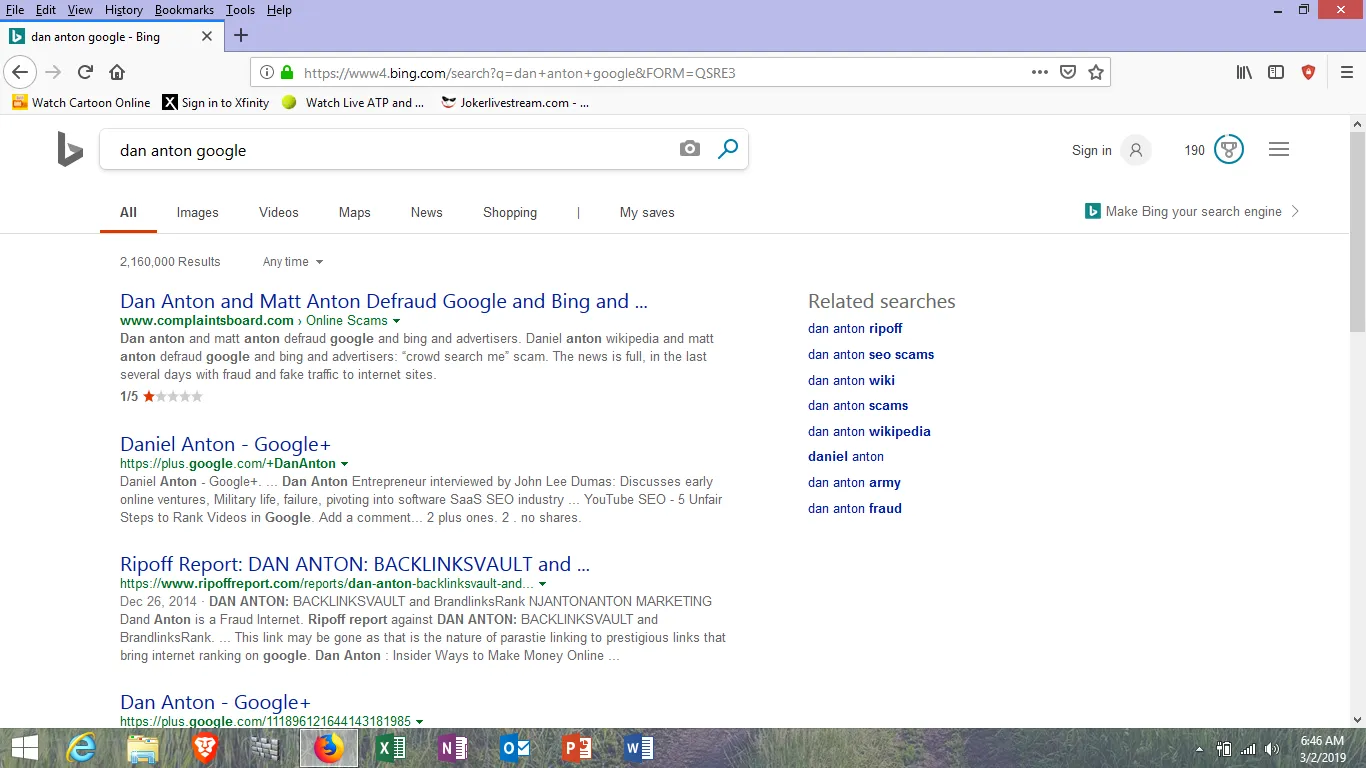
Task: Click the red shield extension icon
Action: [x=1308, y=72]
